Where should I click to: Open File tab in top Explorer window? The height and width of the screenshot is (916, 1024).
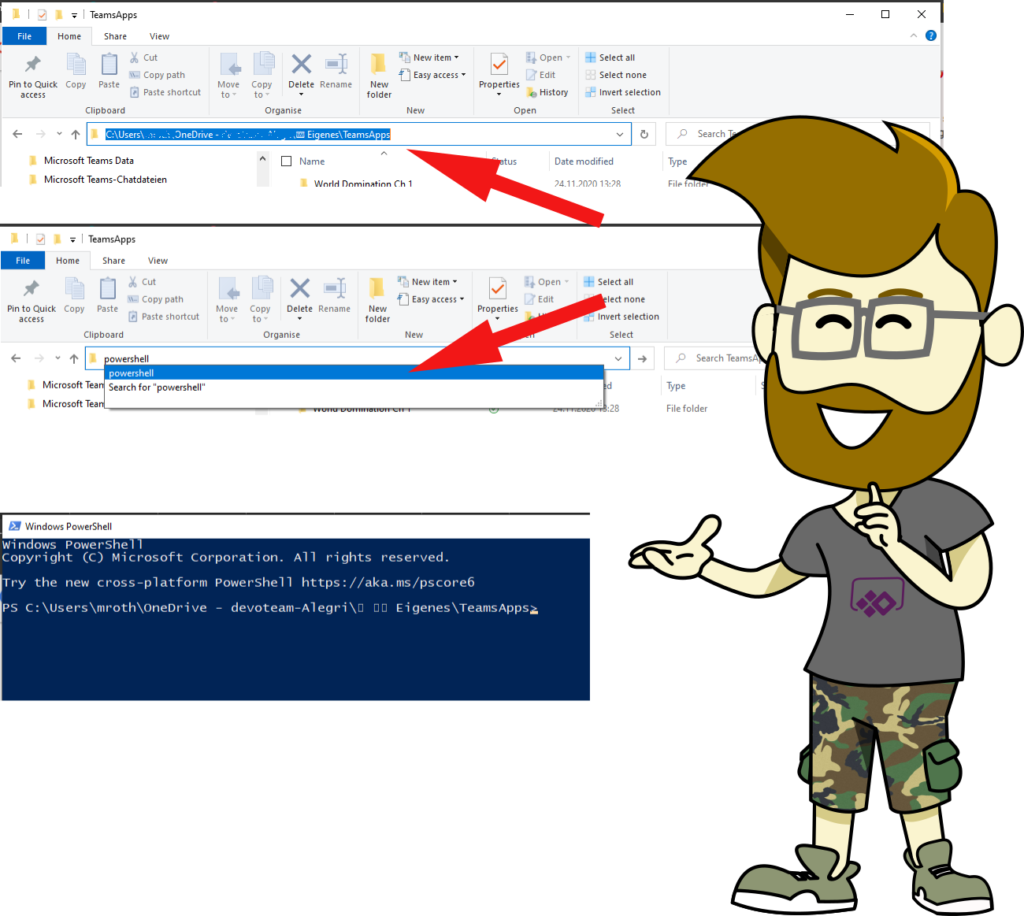(24, 36)
